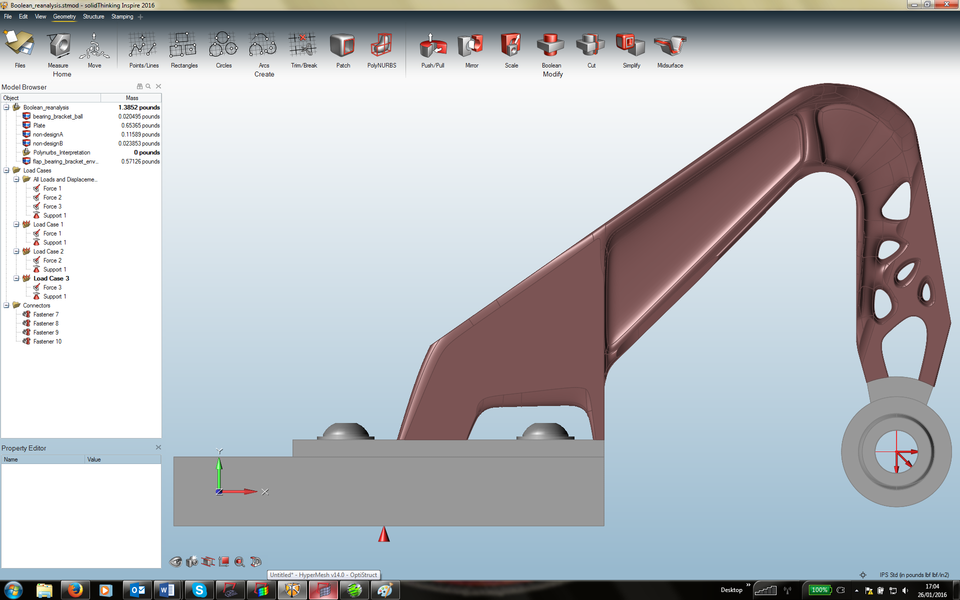Click the Value column header in Property Editor
Screen dimensions: 960x600
tap(122, 459)
